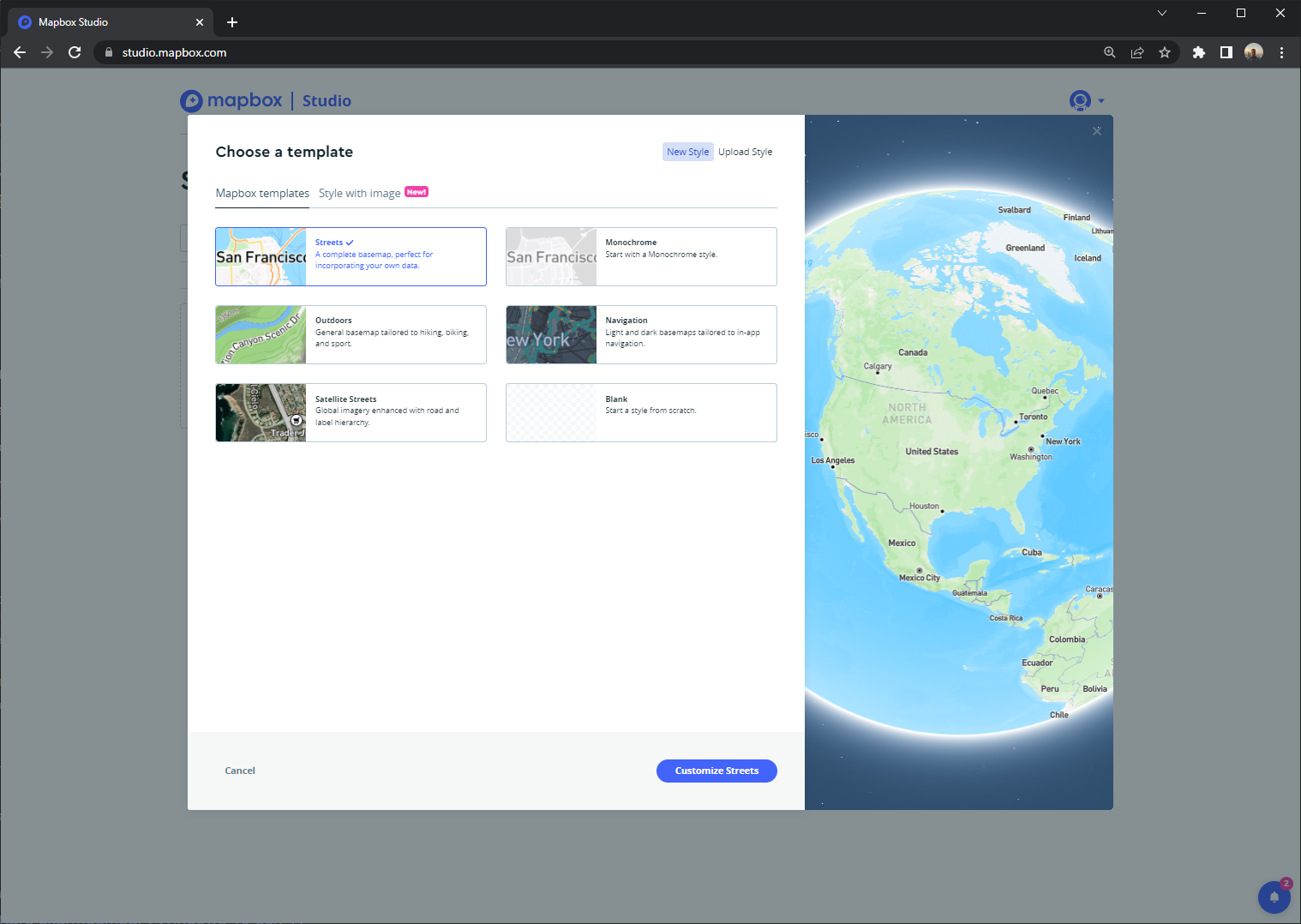
Task: Click the Colombia label on the globe
Action: [x=1067, y=639]
